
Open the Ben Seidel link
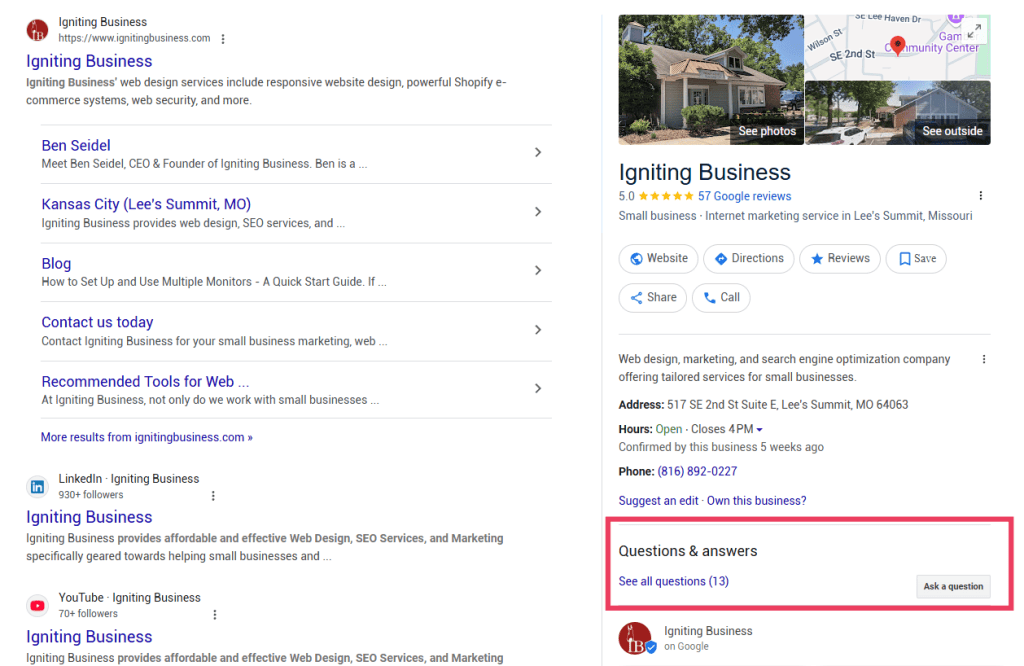76,146
